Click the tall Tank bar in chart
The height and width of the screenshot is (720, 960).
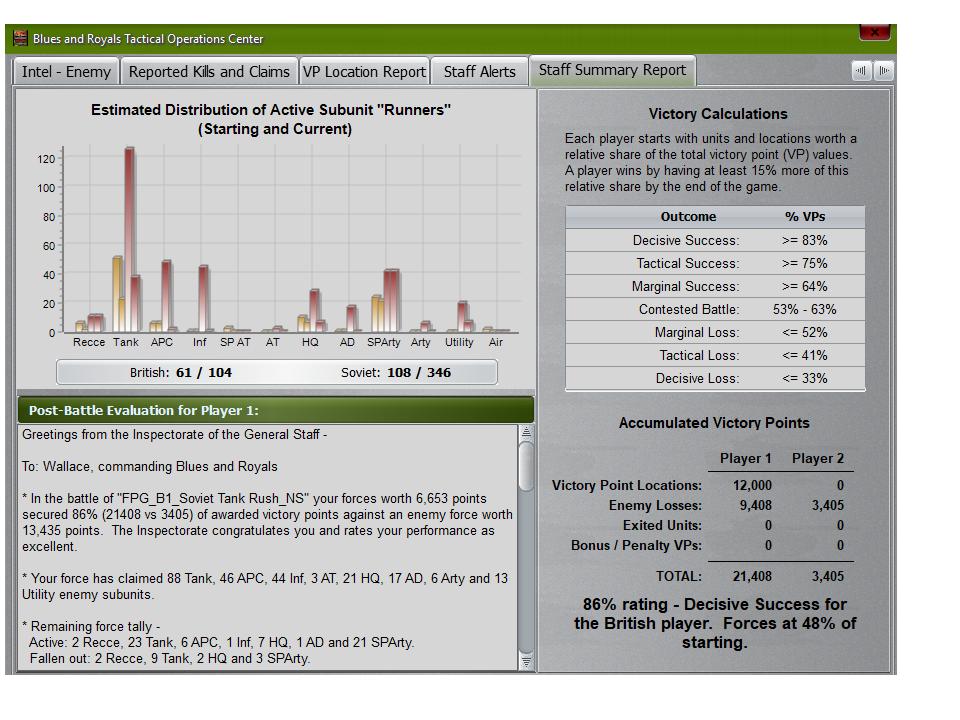click(x=130, y=239)
